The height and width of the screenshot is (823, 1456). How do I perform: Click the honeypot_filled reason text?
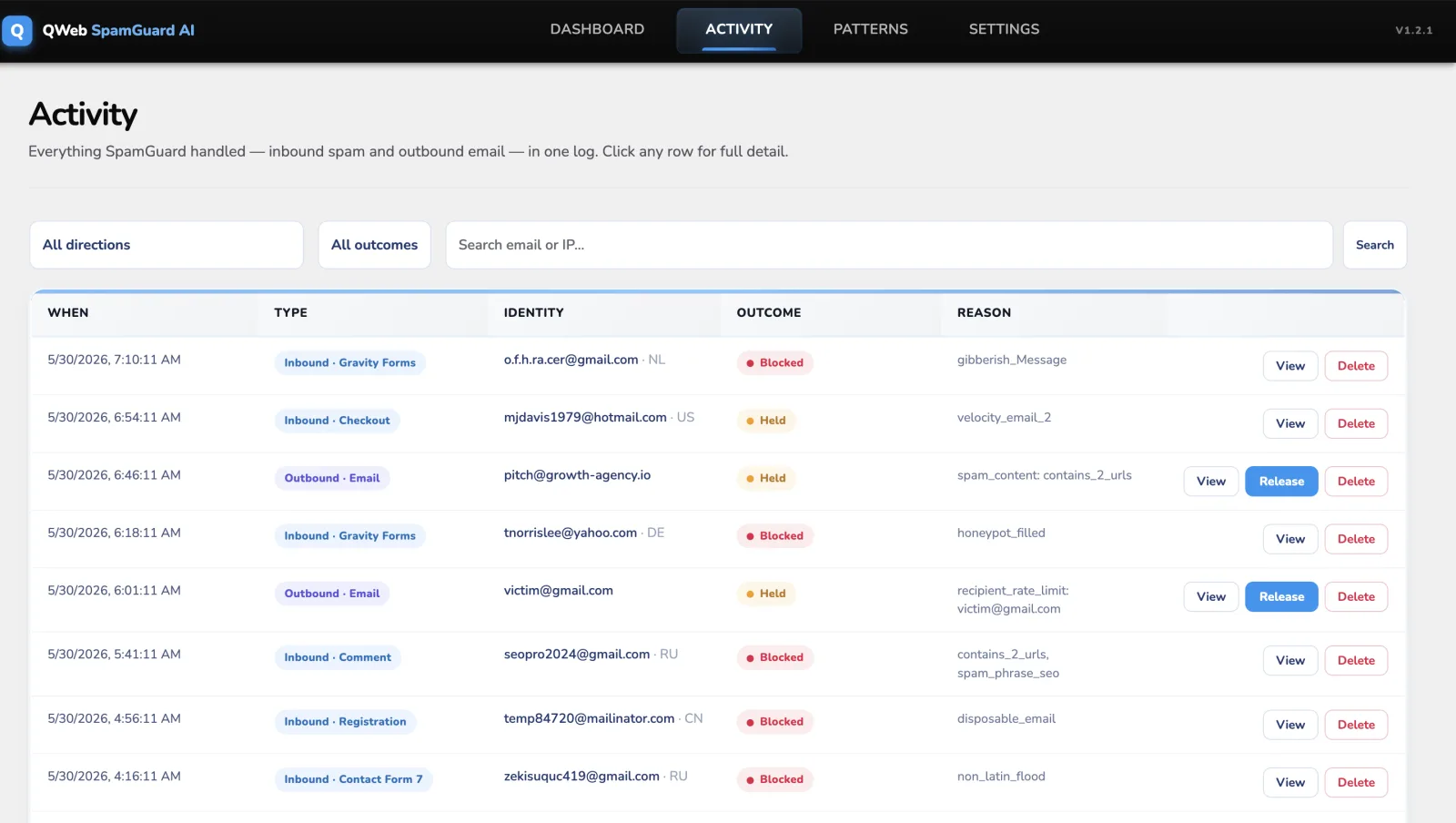point(1001,533)
